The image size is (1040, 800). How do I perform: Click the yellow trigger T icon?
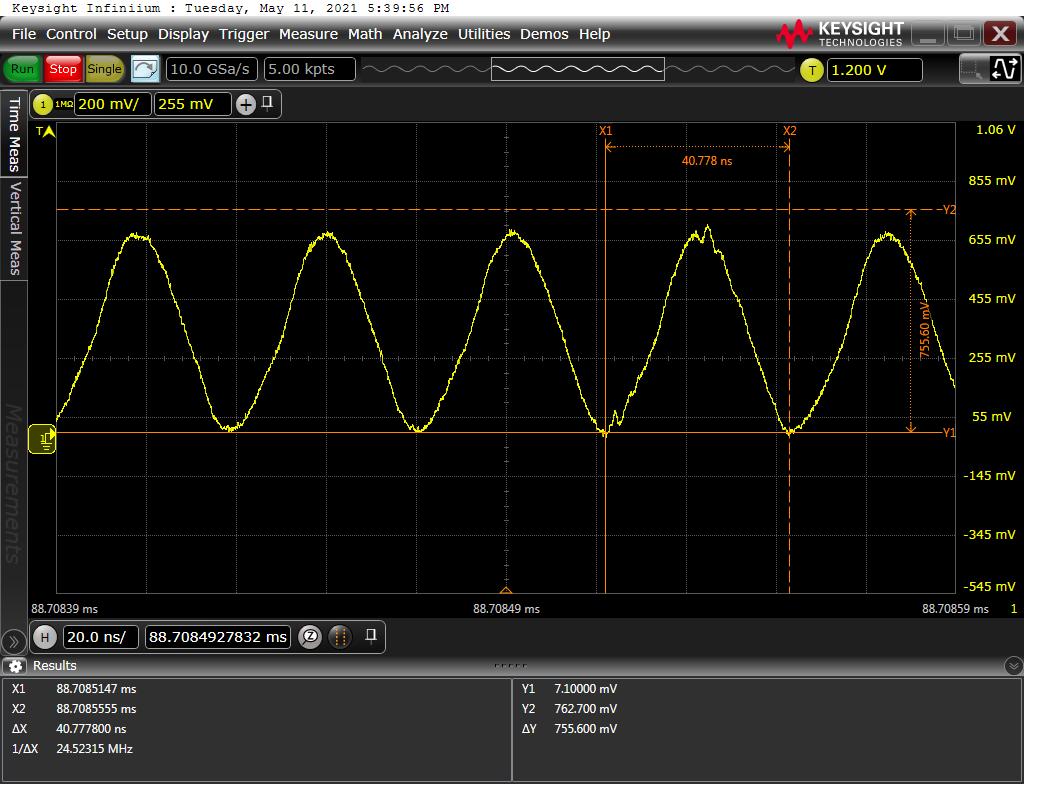click(x=812, y=70)
